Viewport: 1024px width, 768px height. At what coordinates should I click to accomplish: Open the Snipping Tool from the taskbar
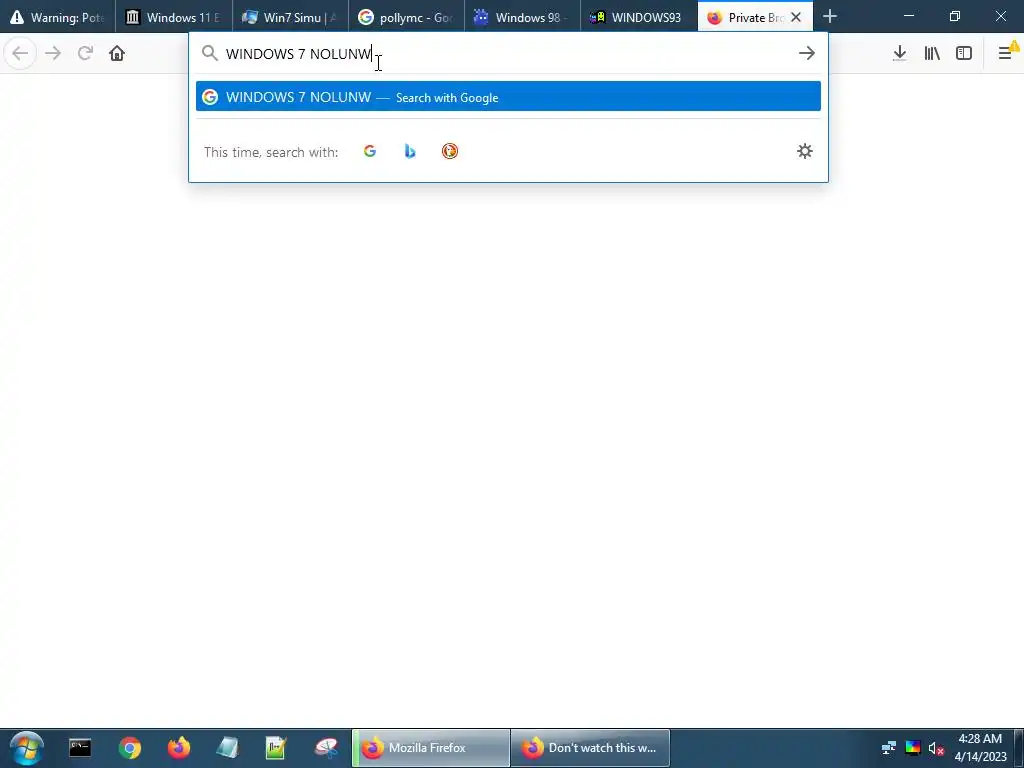coord(326,748)
